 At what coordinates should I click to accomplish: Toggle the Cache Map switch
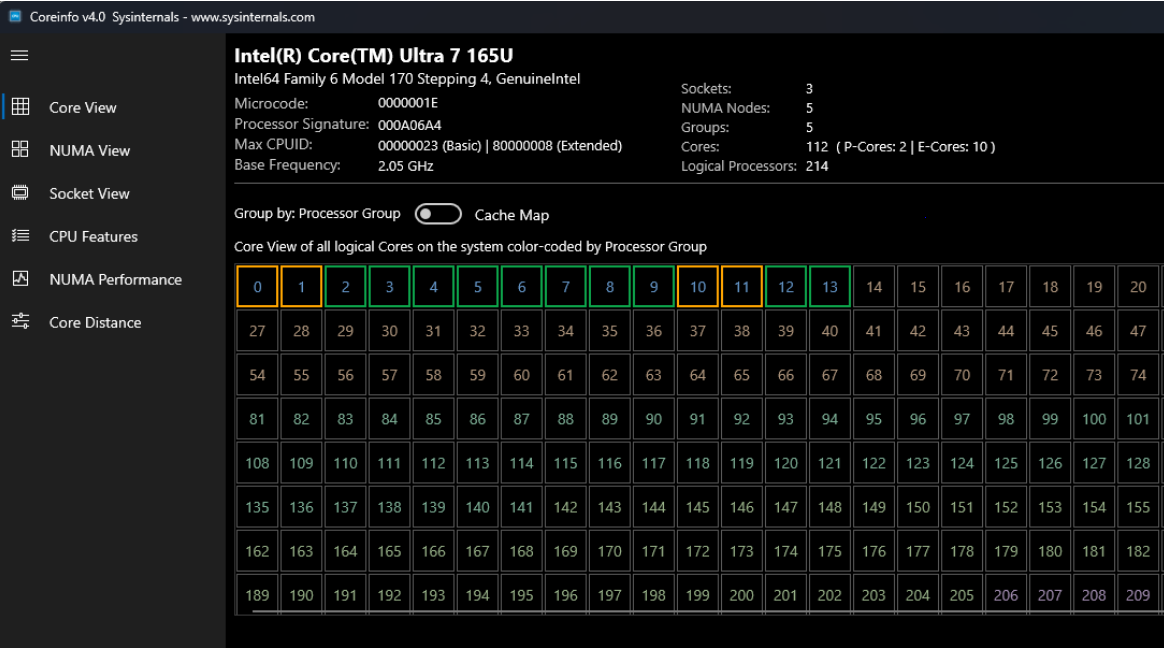click(438, 213)
